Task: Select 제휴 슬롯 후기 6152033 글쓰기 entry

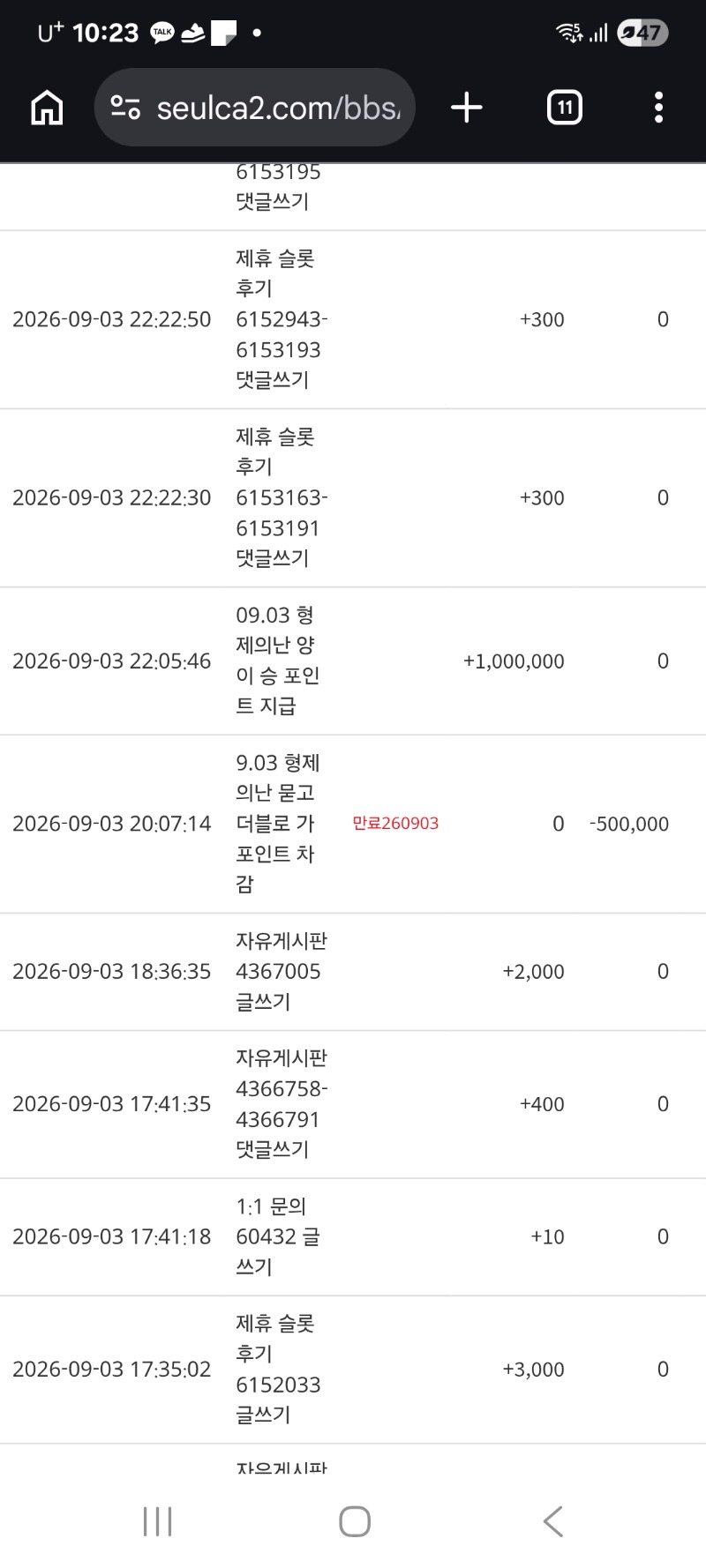Action: [x=277, y=1369]
